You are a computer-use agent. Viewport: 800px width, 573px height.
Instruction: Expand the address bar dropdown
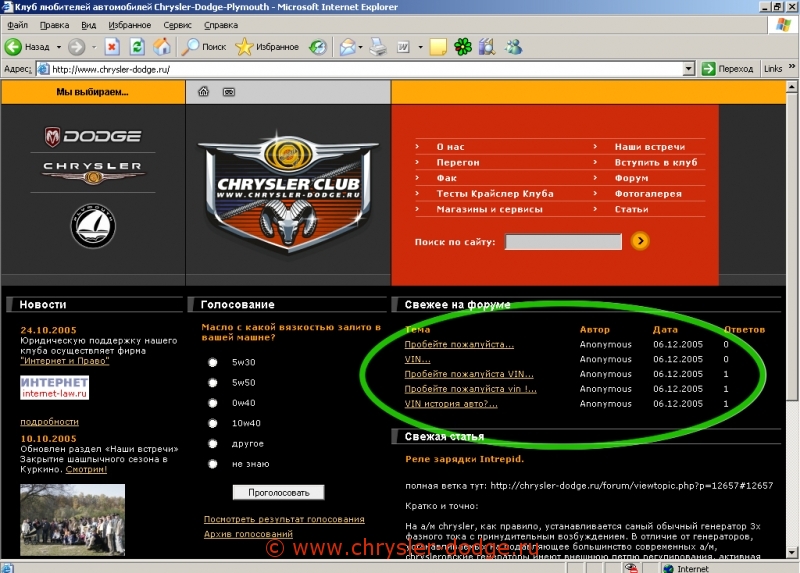[688, 69]
